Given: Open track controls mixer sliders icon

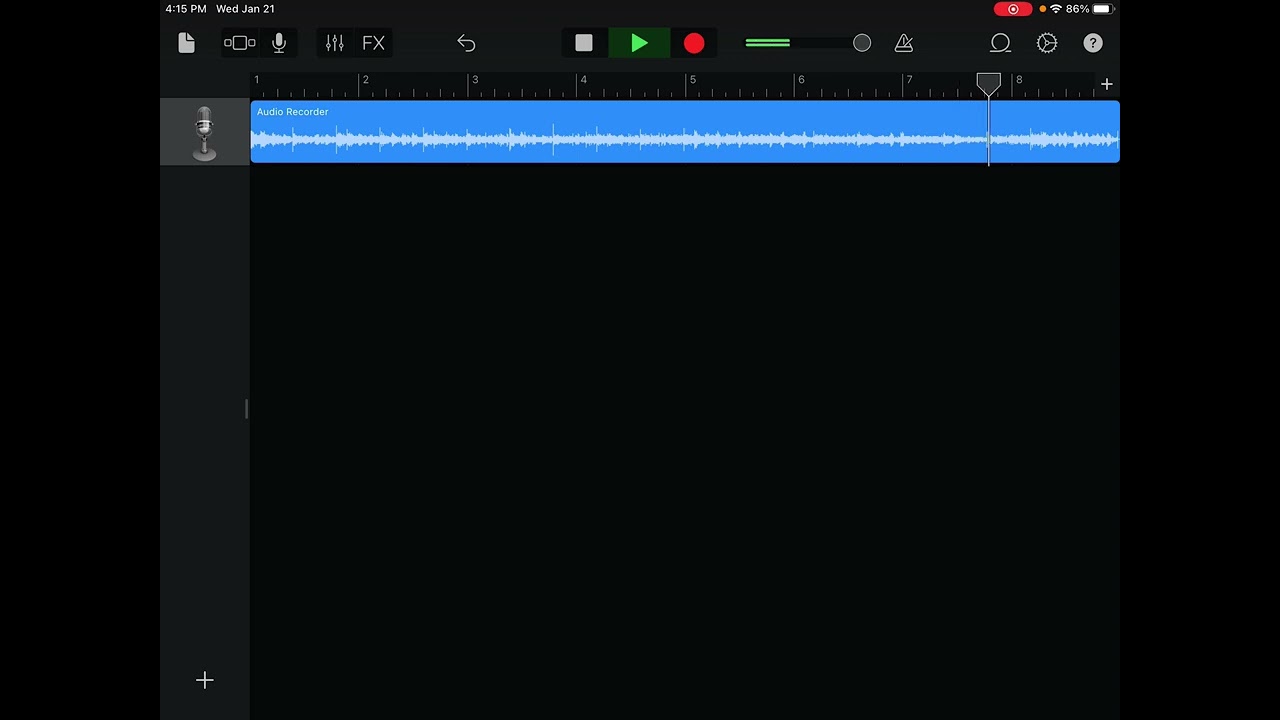Looking at the screenshot, I should pos(334,43).
